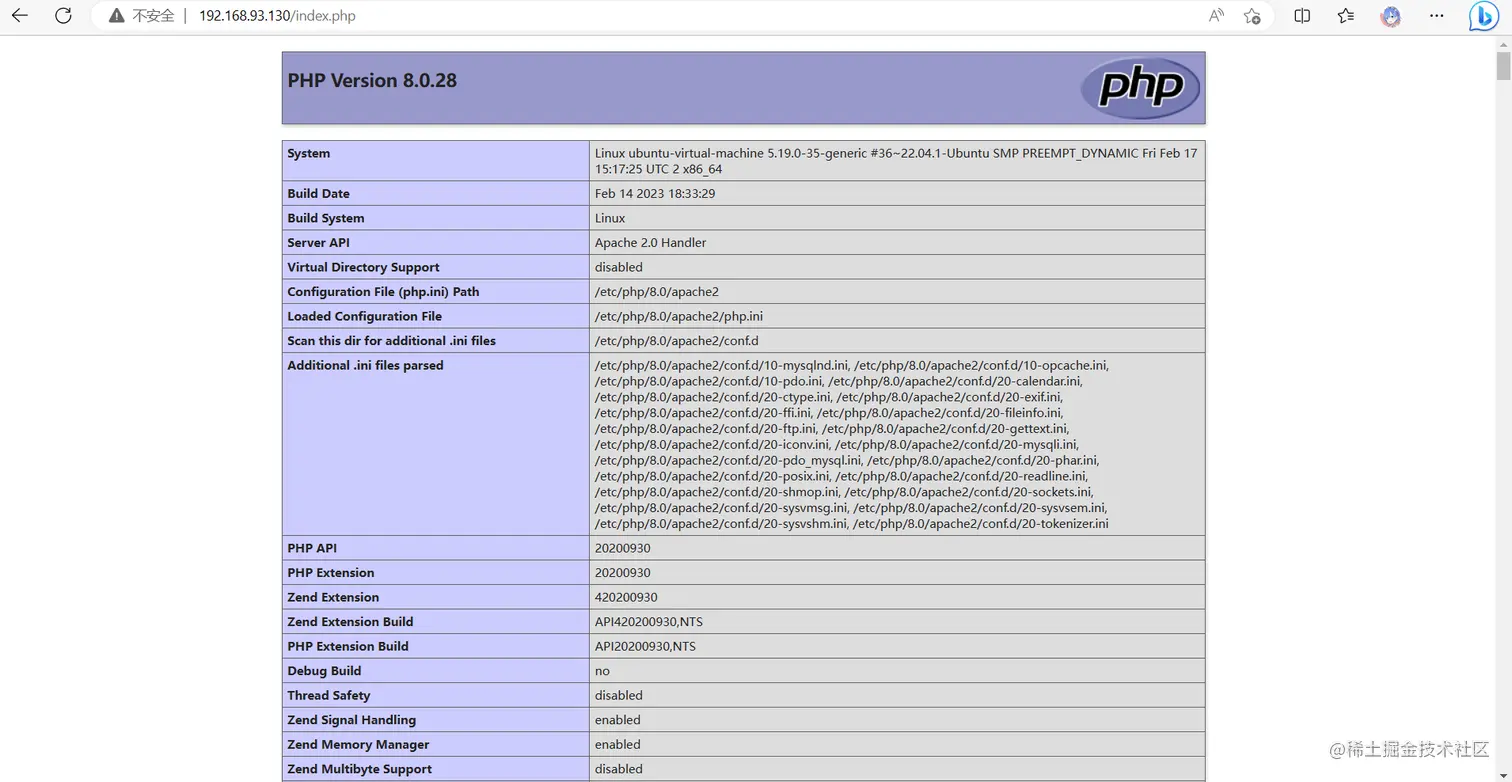Click the Server API label
1512x782 pixels.
[319, 242]
